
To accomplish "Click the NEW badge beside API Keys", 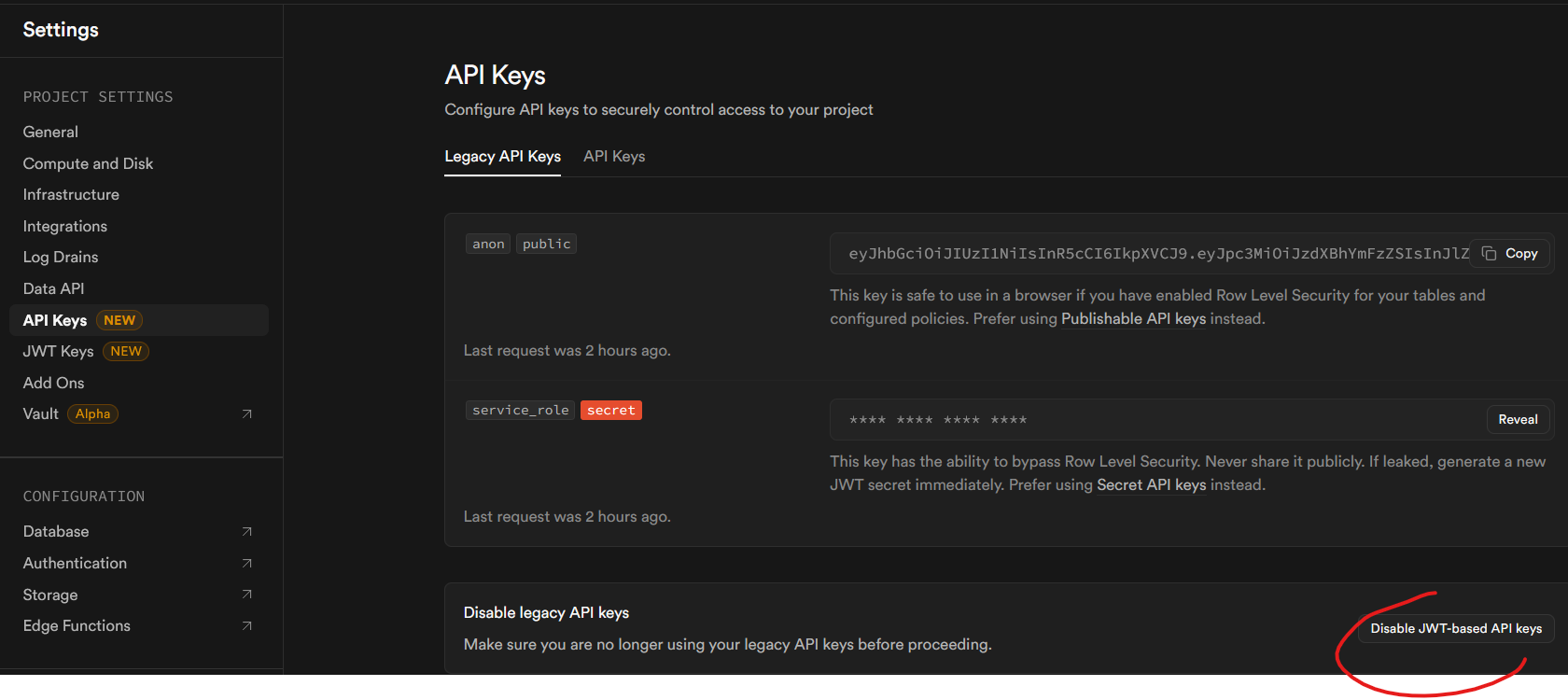I will click(x=119, y=320).
